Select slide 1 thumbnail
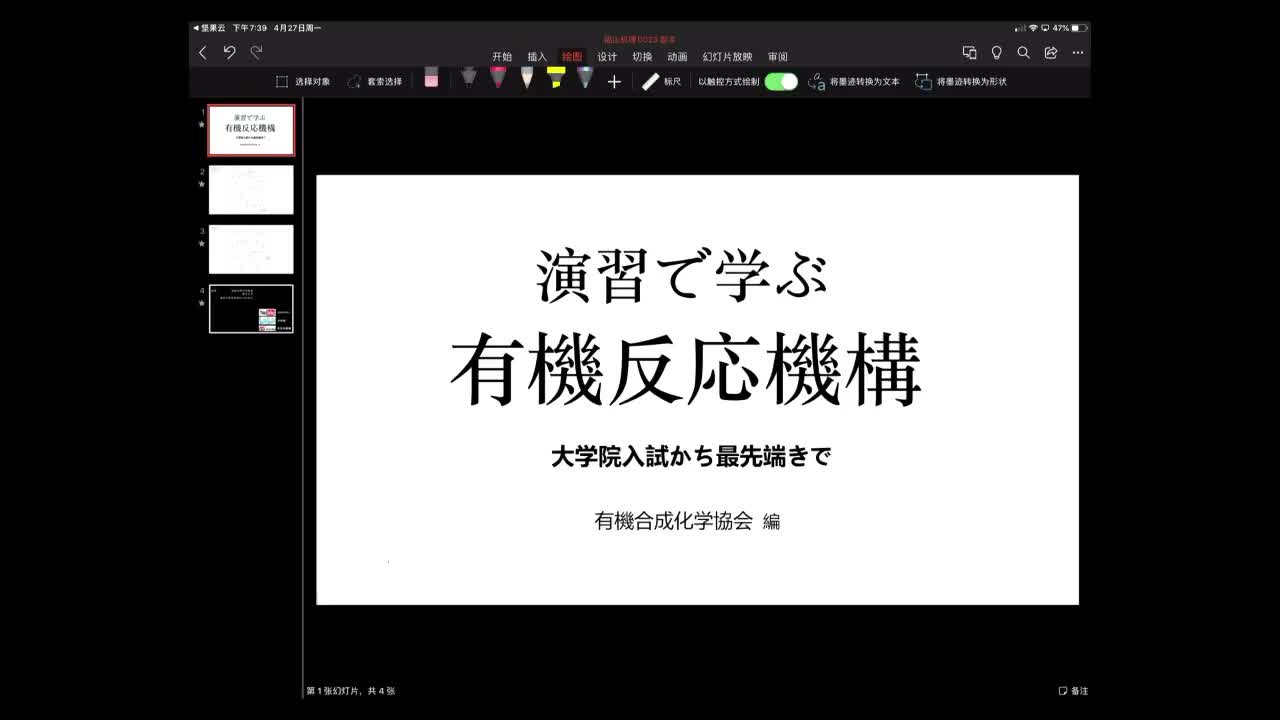 251,130
